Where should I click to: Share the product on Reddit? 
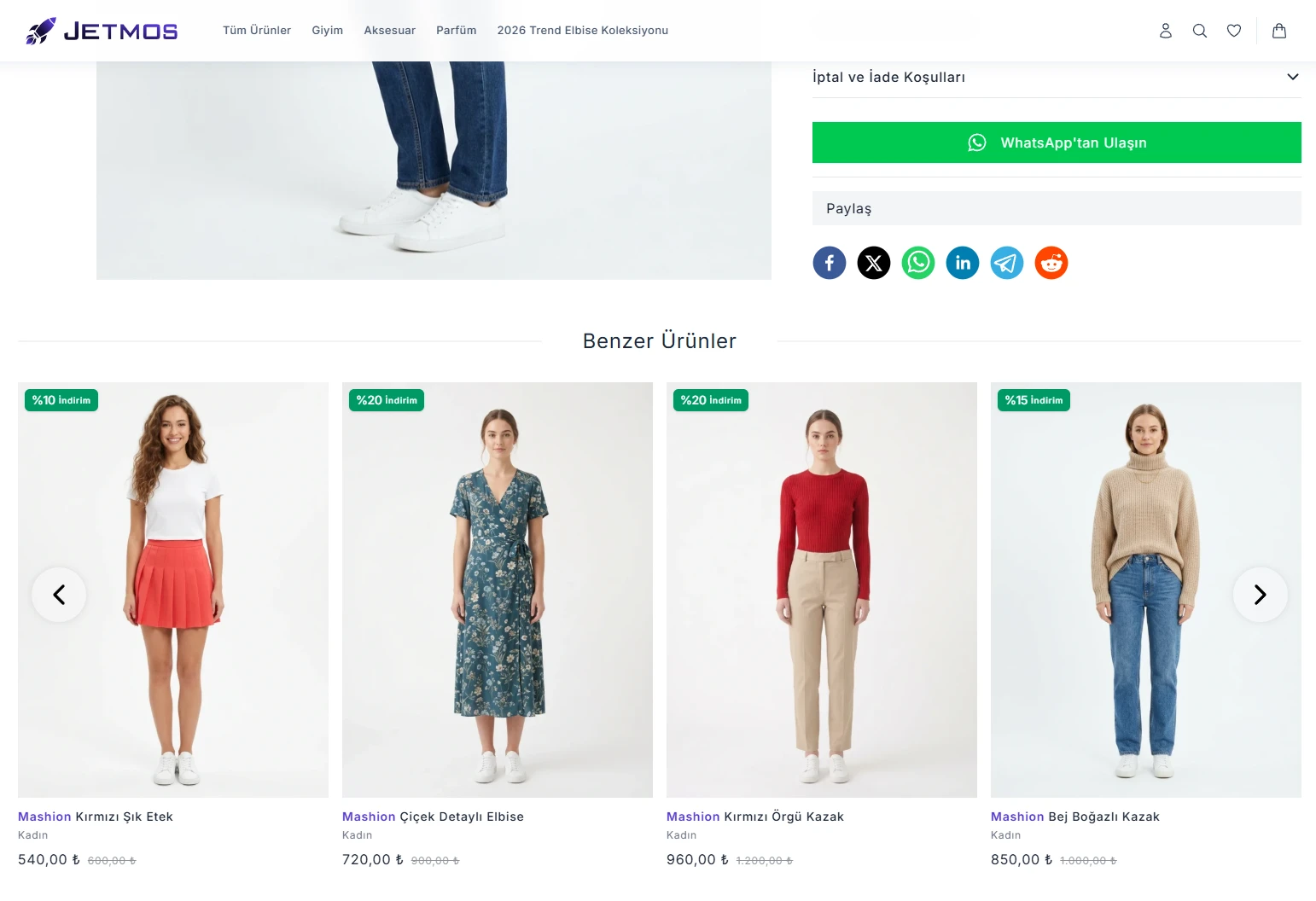(1051, 263)
